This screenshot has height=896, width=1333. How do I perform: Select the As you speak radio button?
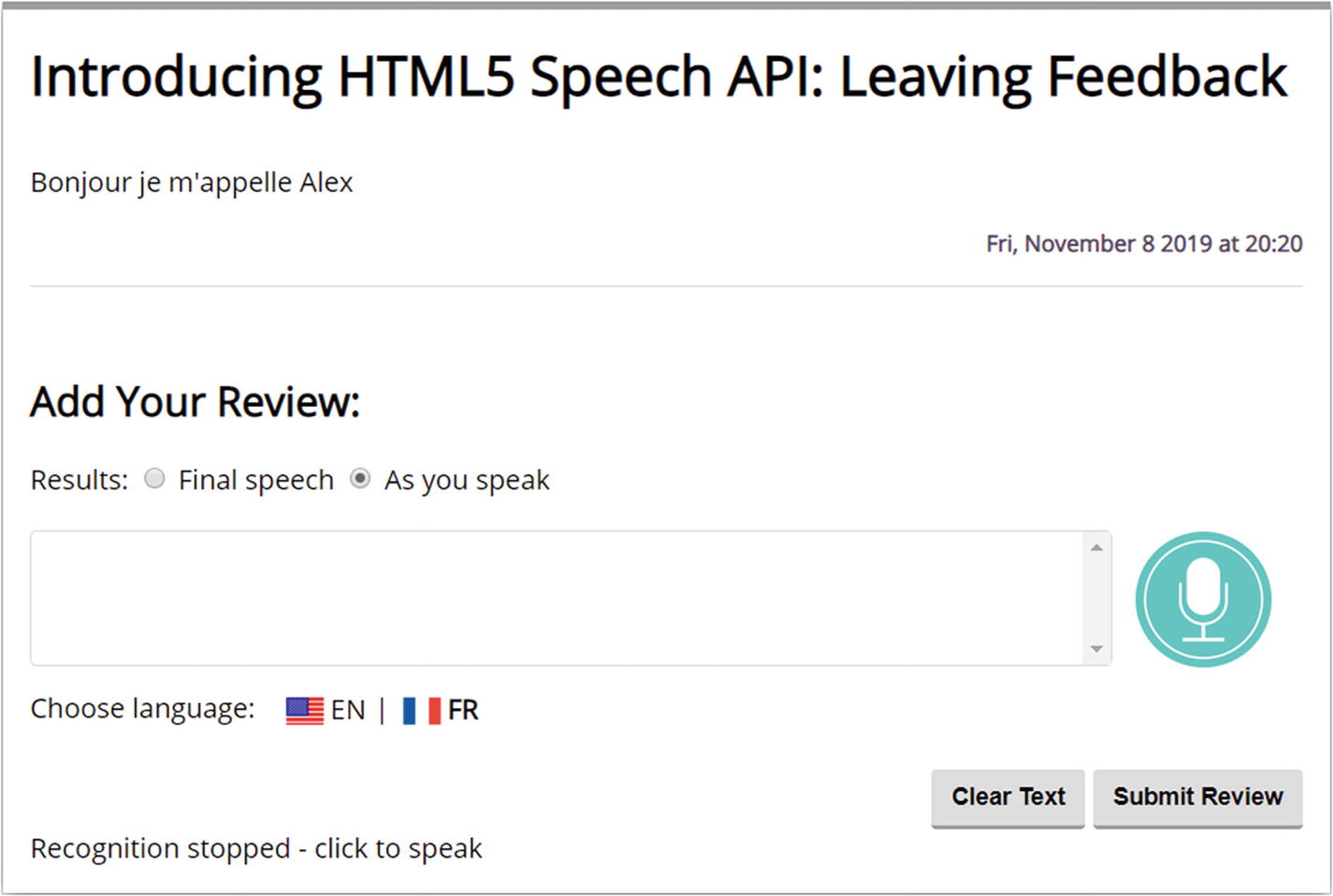360,479
